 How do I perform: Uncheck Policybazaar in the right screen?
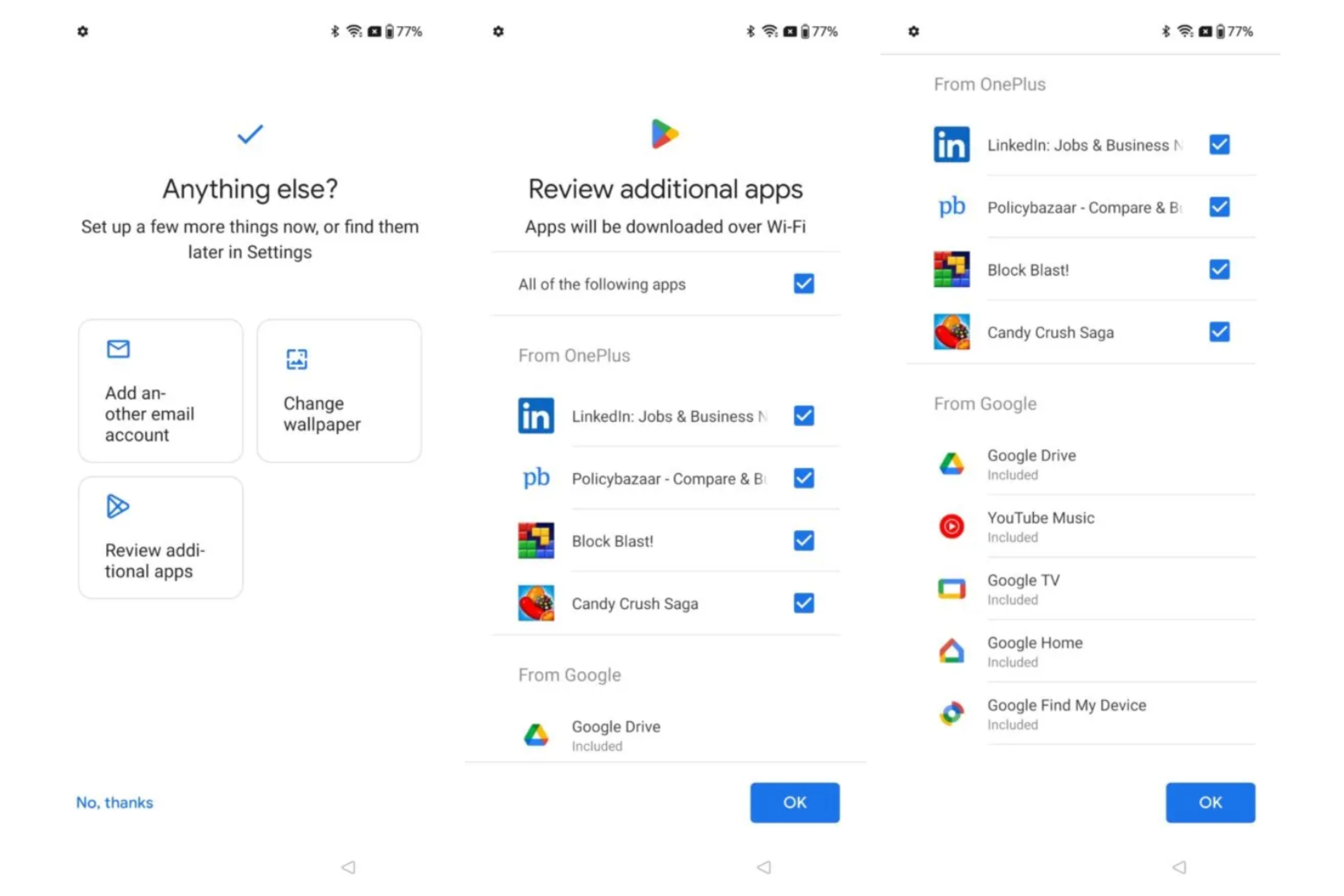coord(1219,207)
